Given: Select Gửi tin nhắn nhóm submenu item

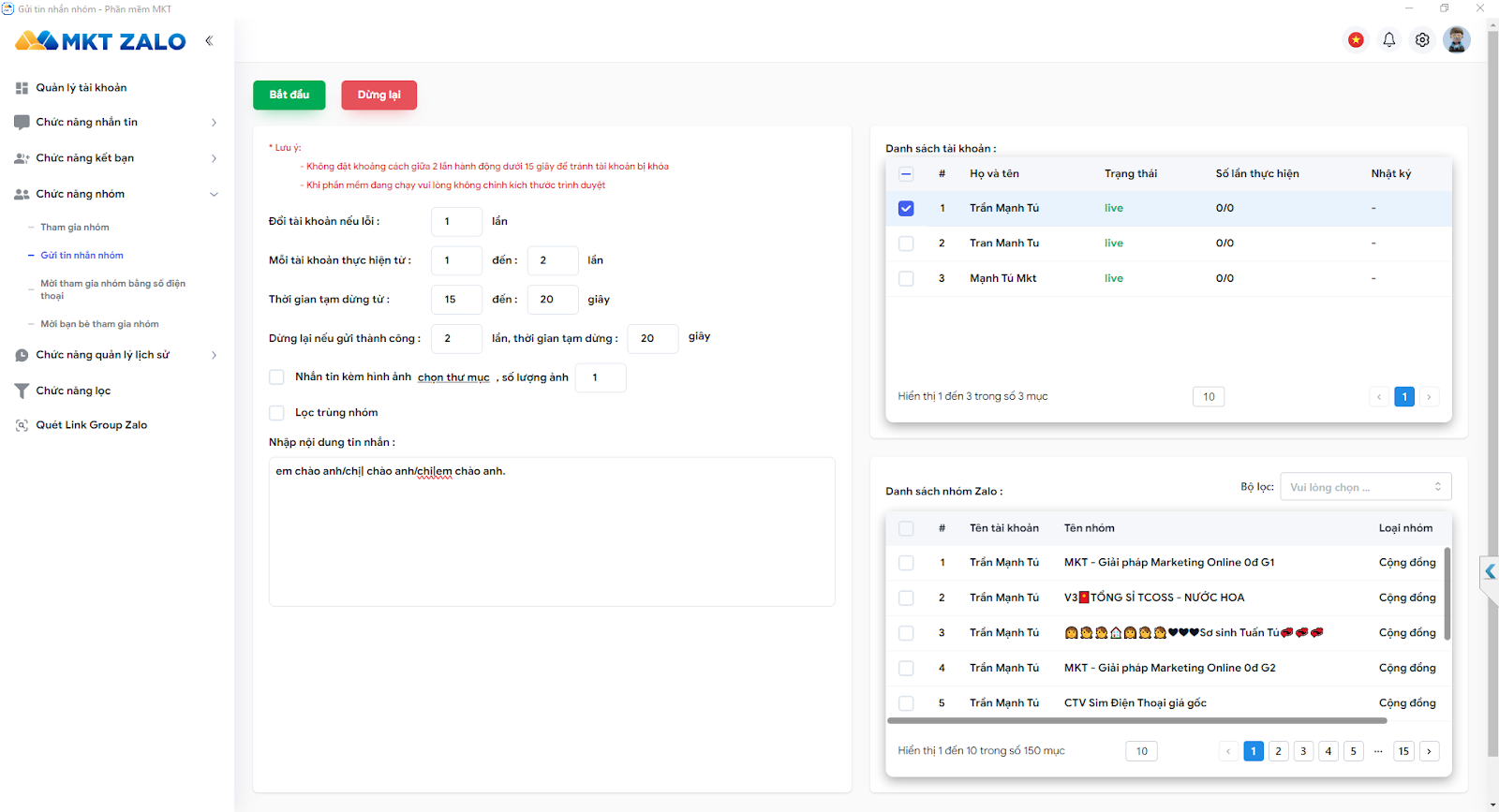Looking at the screenshot, I should click(x=82, y=256).
